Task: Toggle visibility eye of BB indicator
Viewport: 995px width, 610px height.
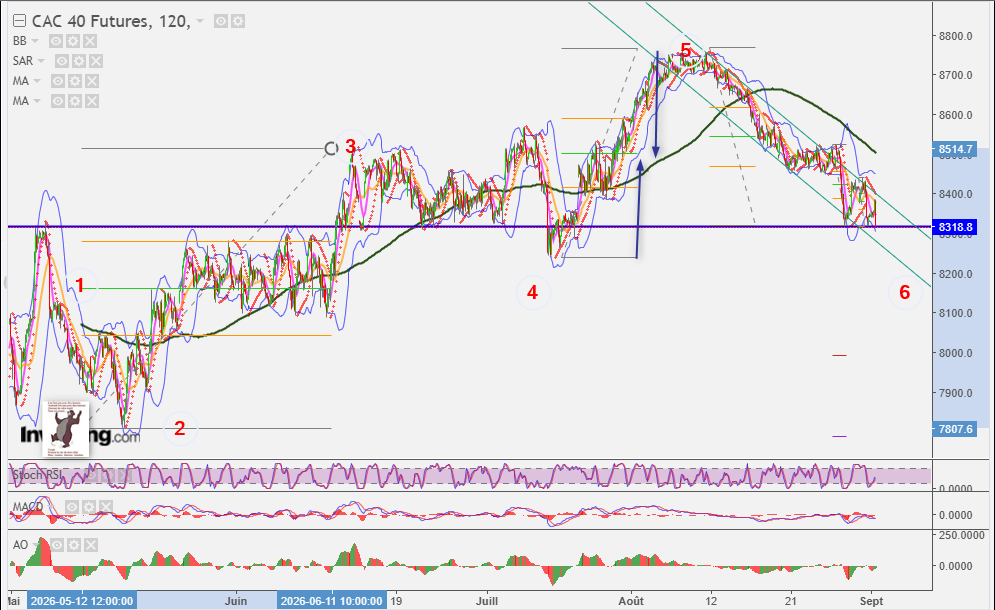Action: tap(56, 41)
